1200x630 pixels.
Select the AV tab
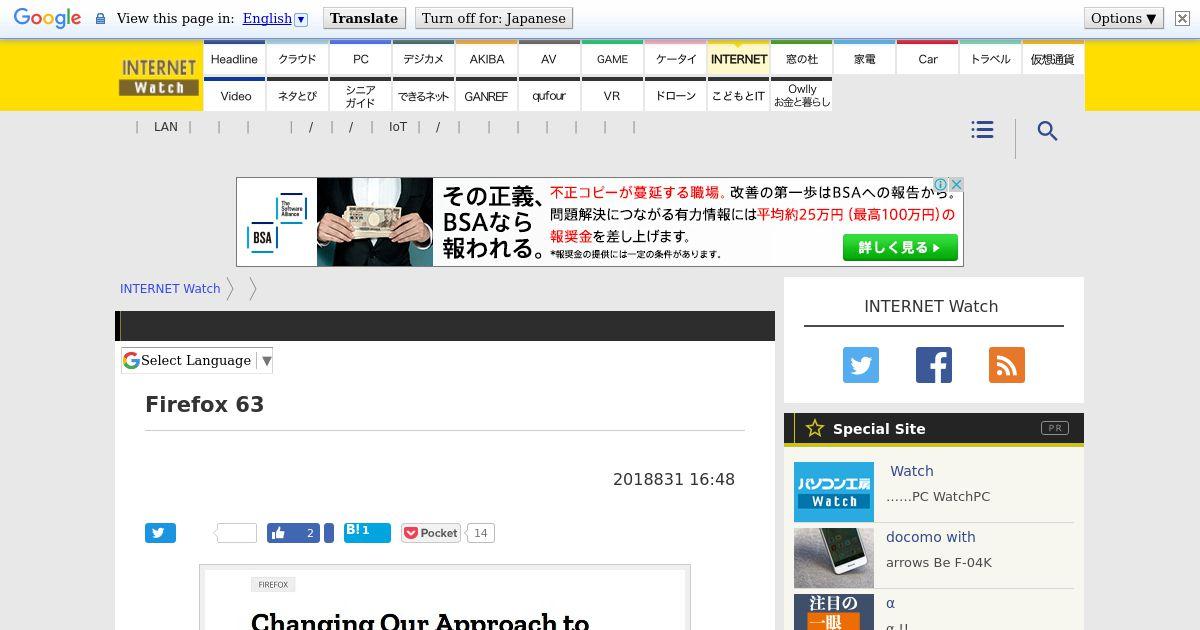(549, 59)
